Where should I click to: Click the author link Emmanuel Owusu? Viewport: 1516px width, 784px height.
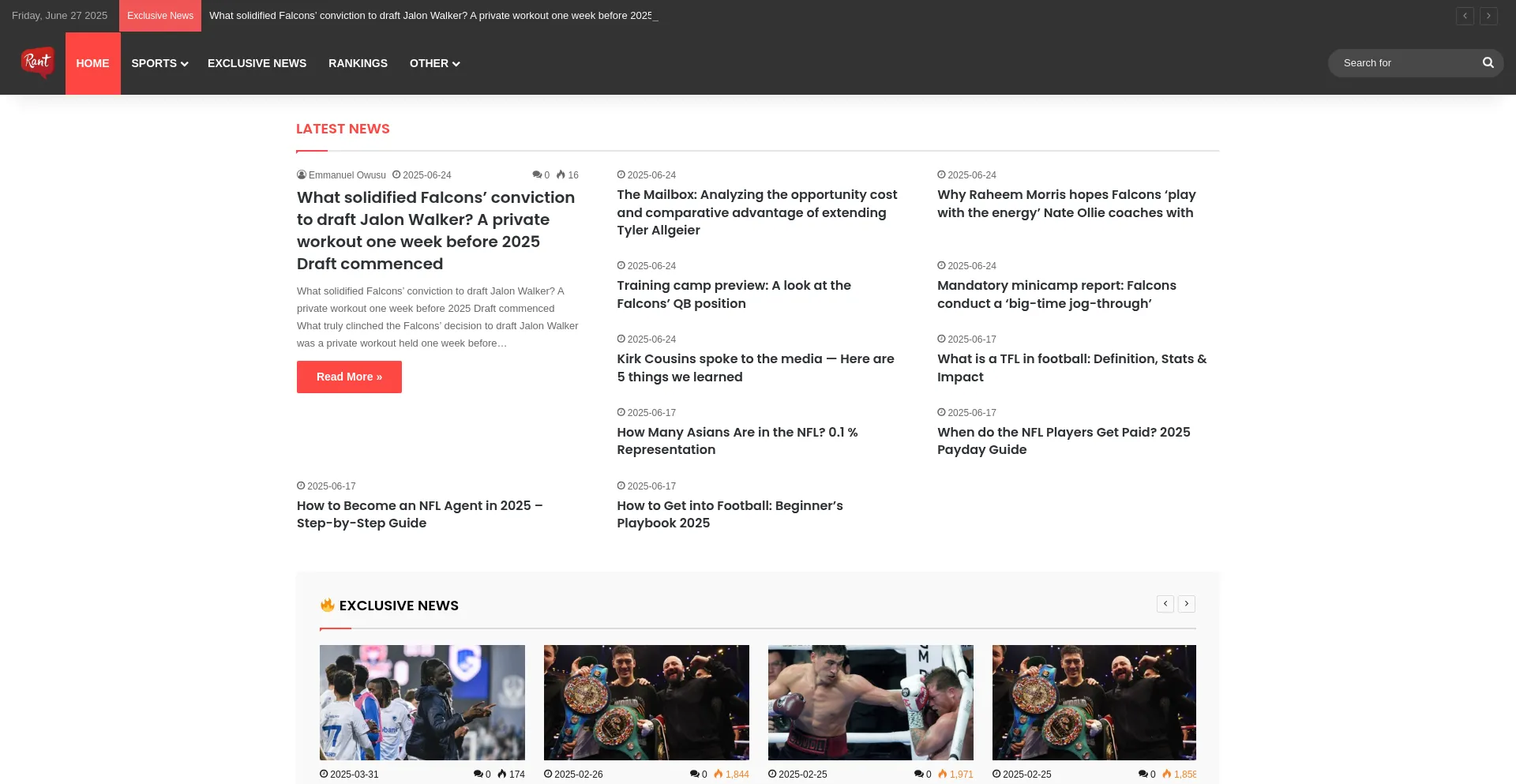point(346,175)
